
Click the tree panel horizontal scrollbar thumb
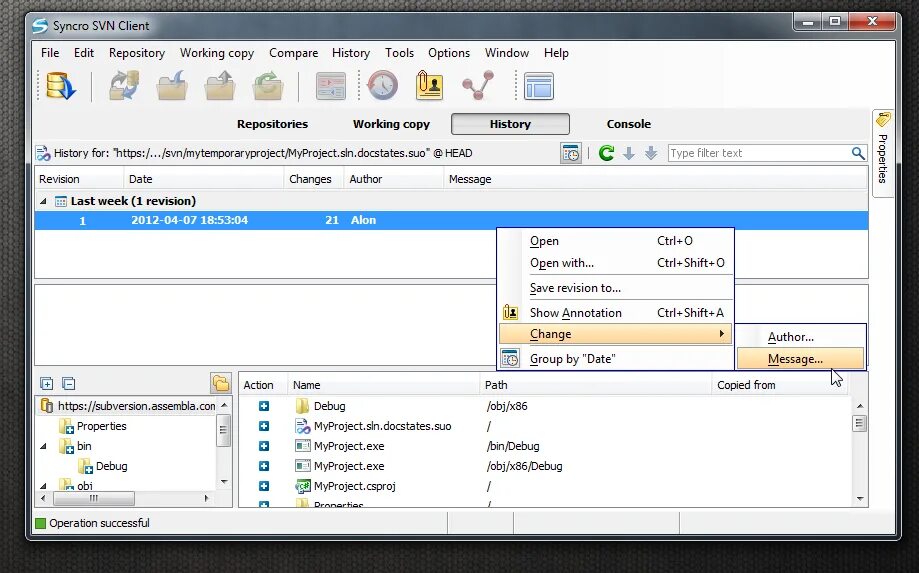pyautogui.click(x=94, y=499)
